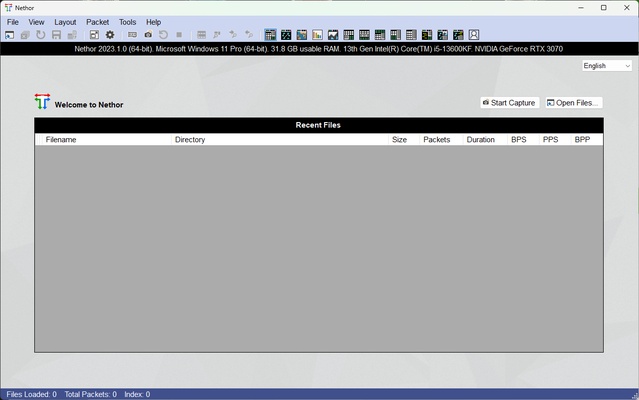Screen dimensions: 639x400
Task: Close the Nethor window
Action: [627, 8]
